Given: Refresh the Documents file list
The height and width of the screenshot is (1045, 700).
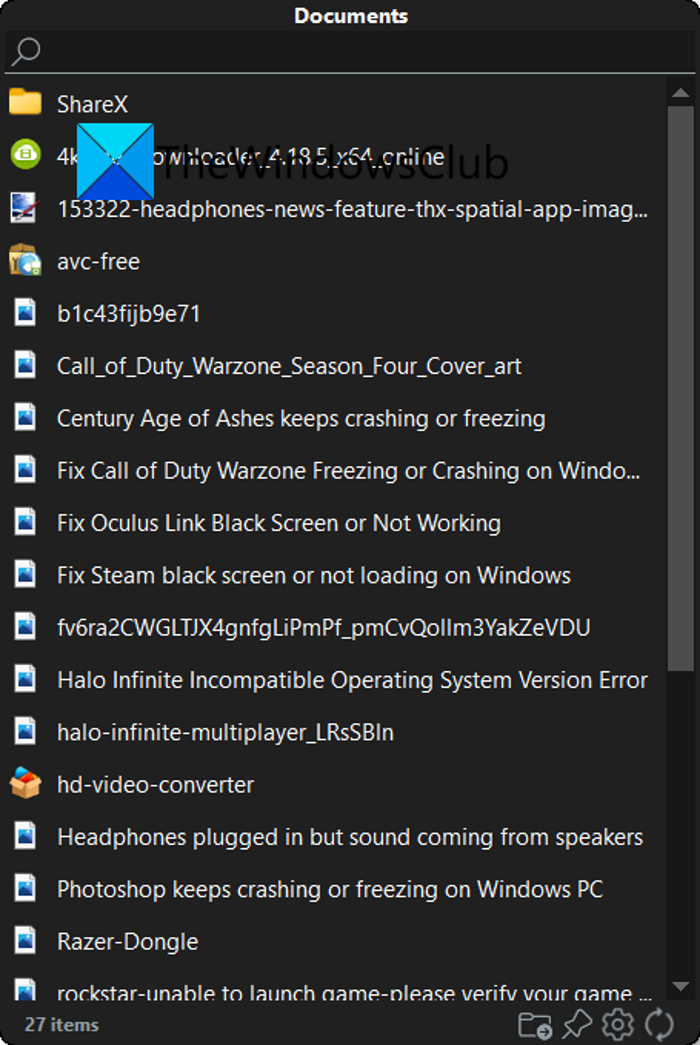Looking at the screenshot, I should click(x=659, y=1024).
